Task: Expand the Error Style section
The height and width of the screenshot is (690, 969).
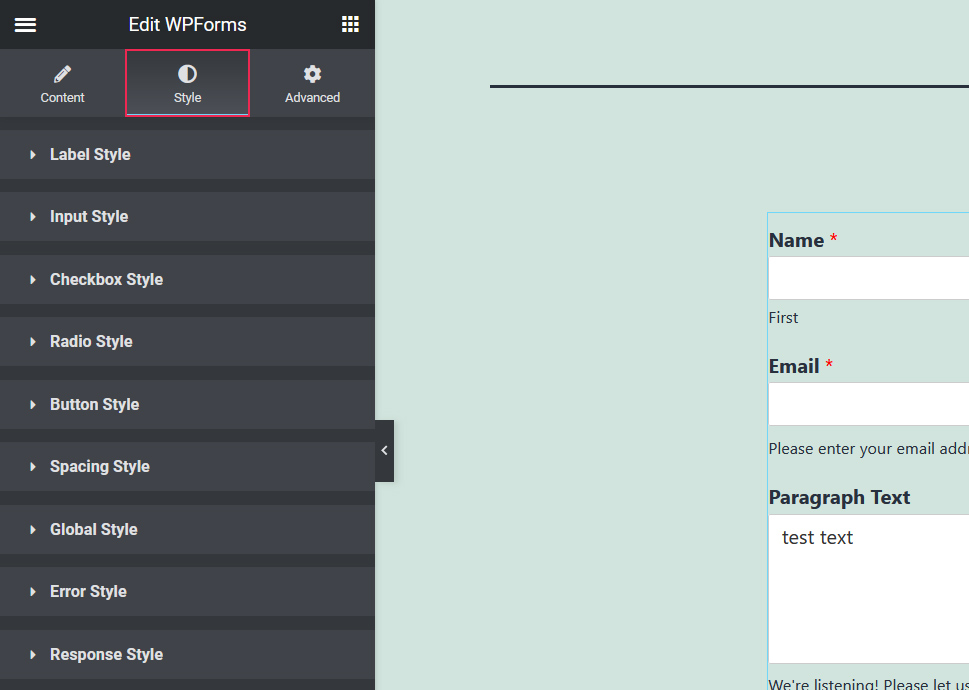Action: click(88, 591)
